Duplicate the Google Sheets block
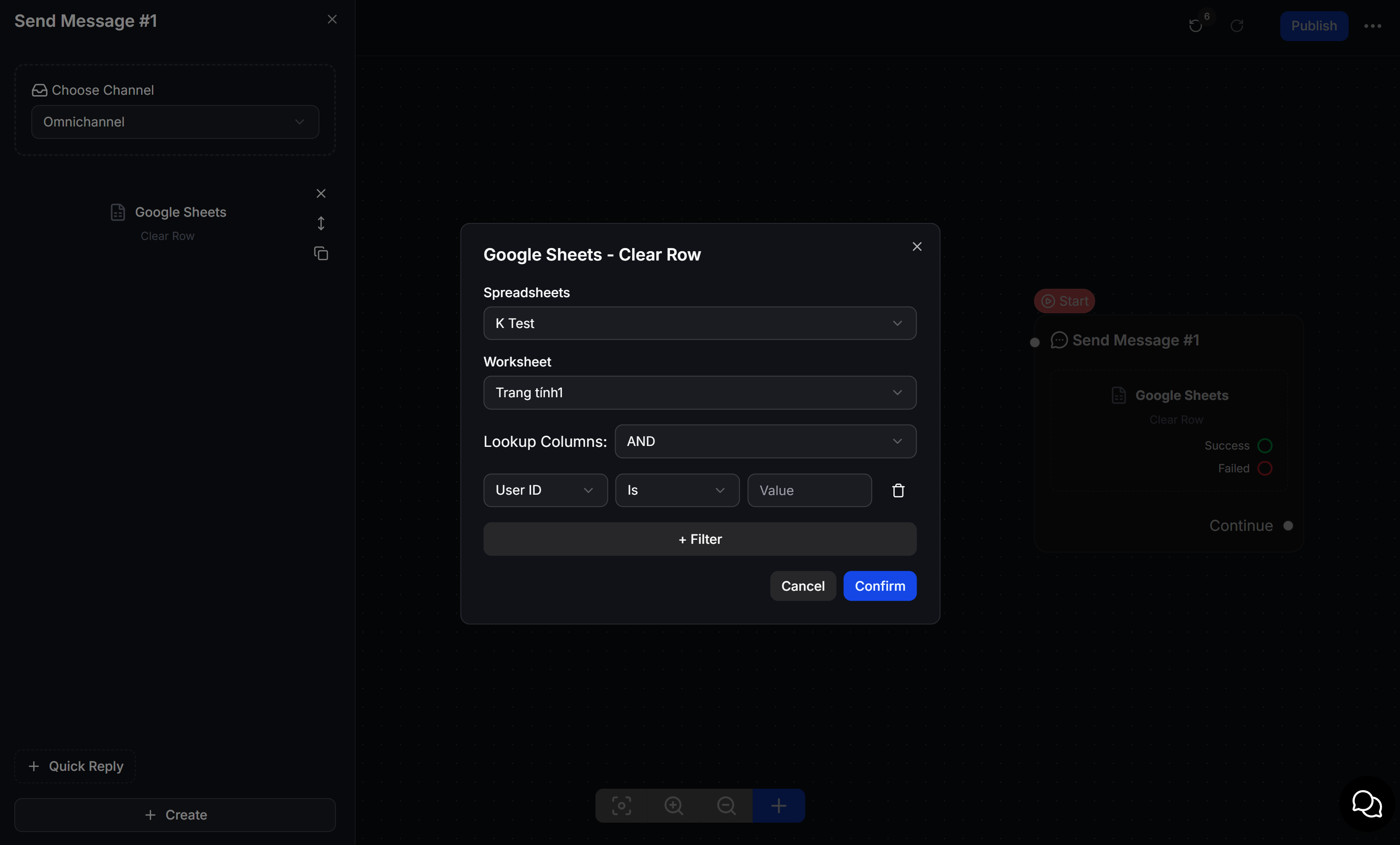Screen dimensions: 1400x845 (321, 253)
